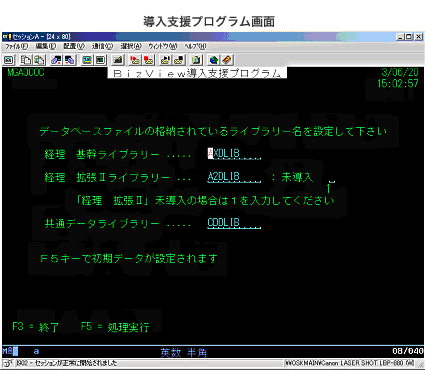Viewport: 425px width, 370px height.
Task: Click the 経理 拡張Ⅱライブラリー label
Action: (x=107, y=177)
